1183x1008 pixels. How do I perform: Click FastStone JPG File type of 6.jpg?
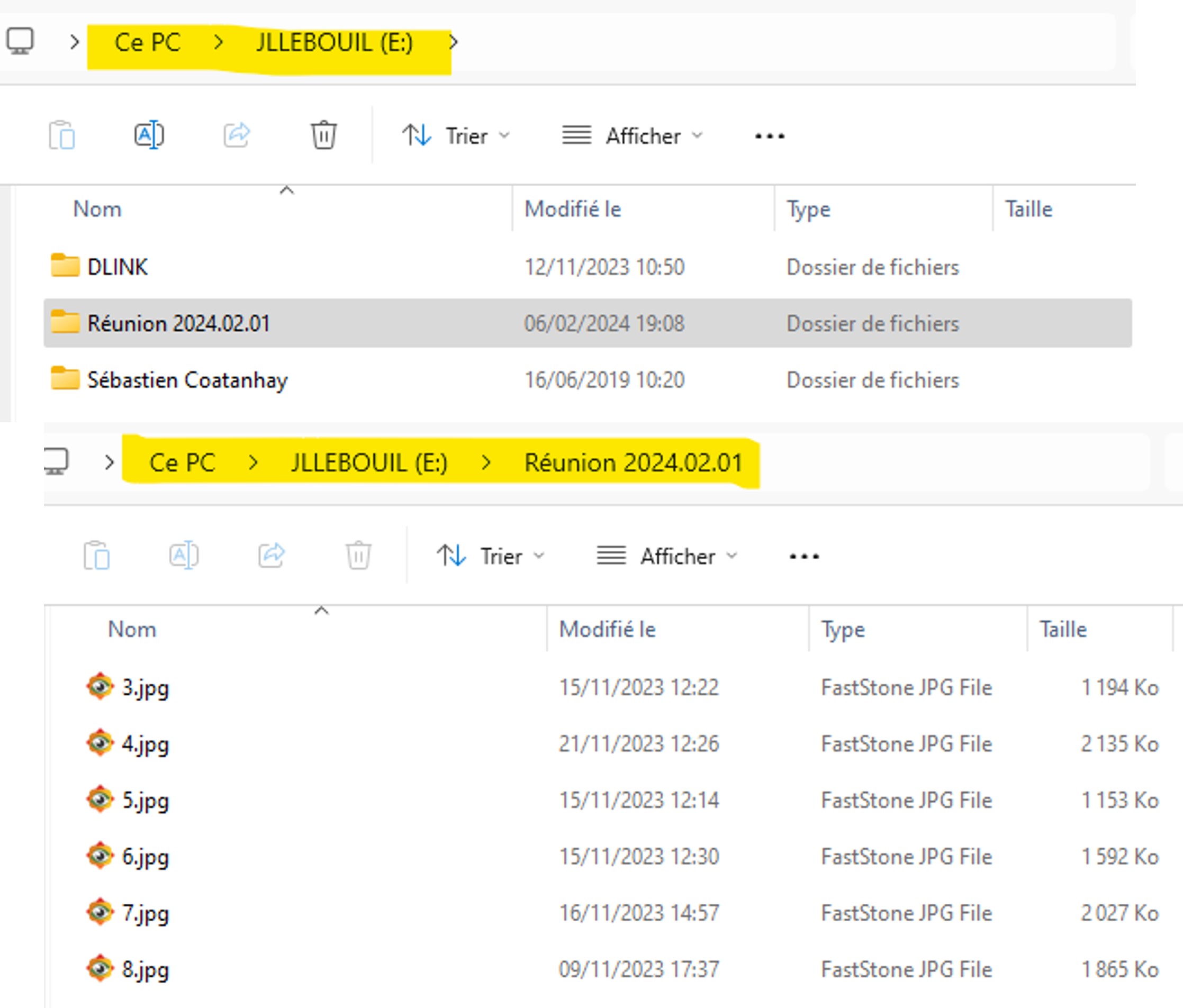907,857
